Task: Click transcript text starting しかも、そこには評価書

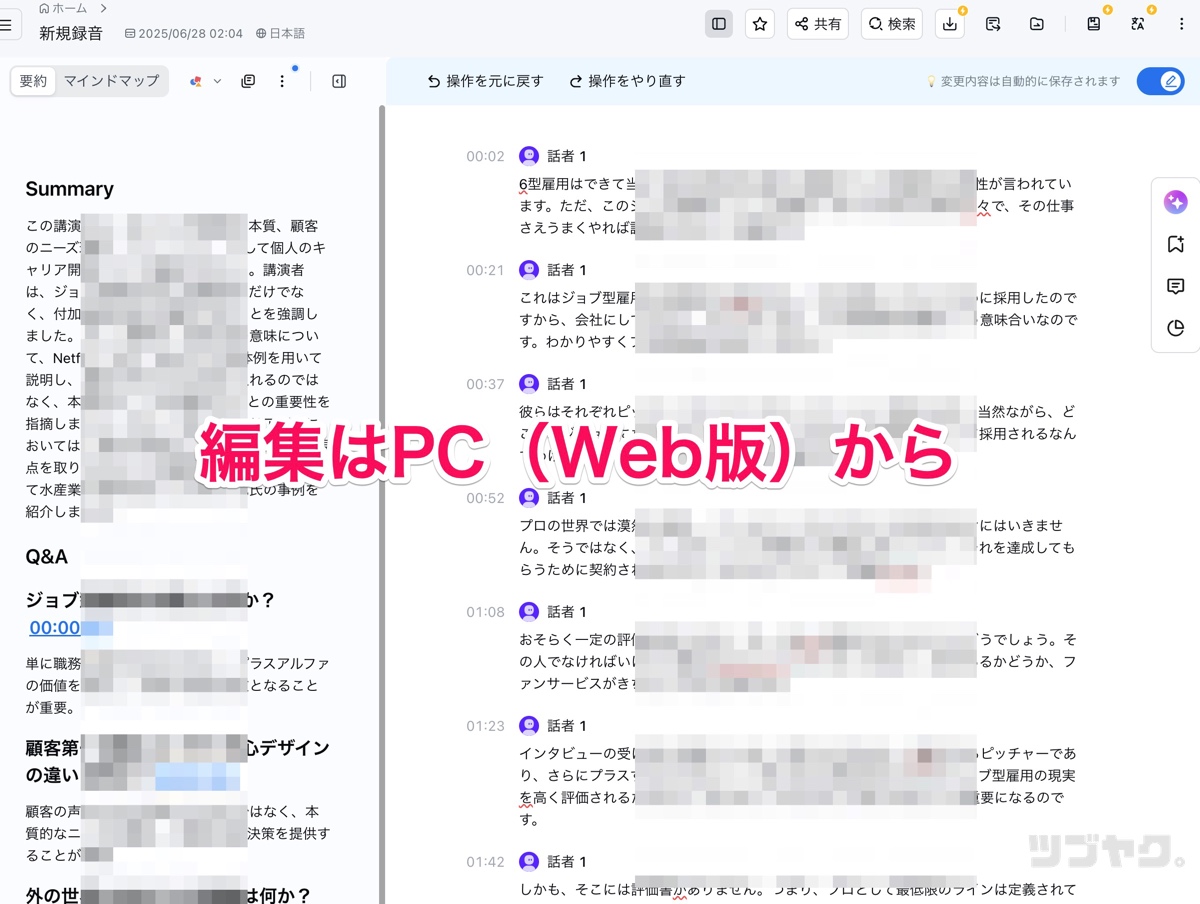Action: [798, 889]
